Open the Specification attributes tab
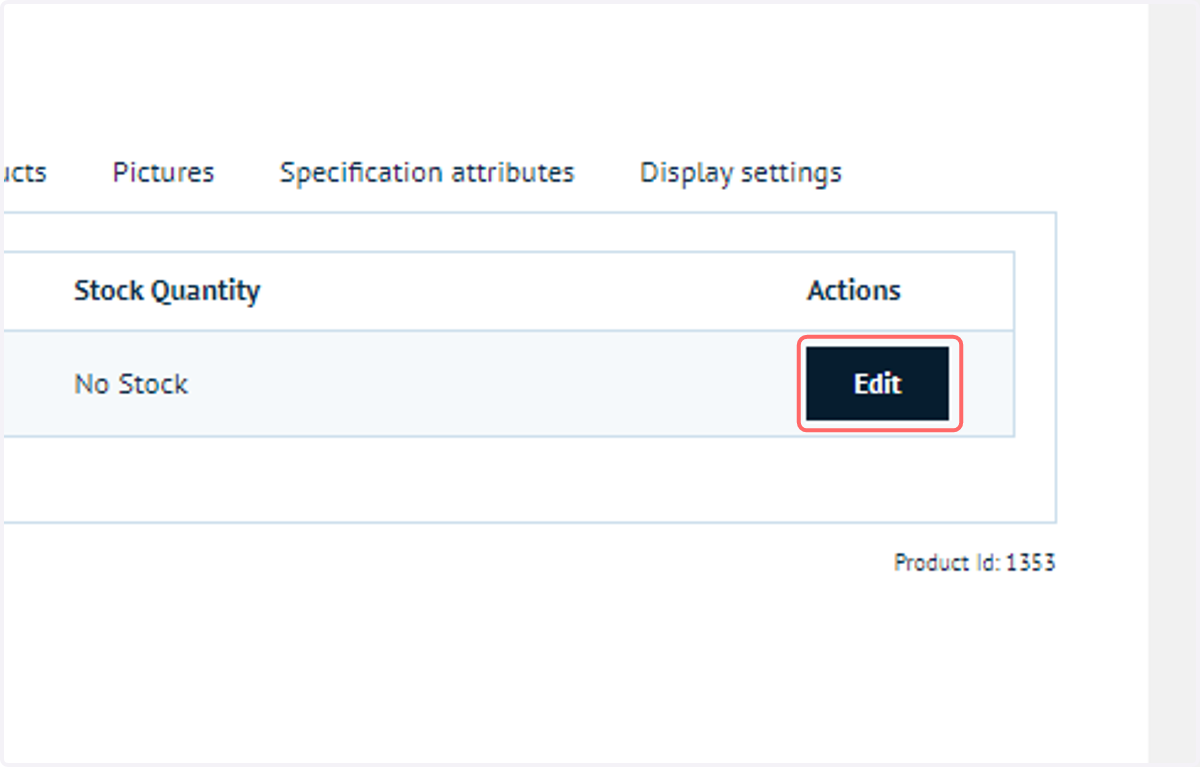Screen dimensions: 1200x767 427,172
